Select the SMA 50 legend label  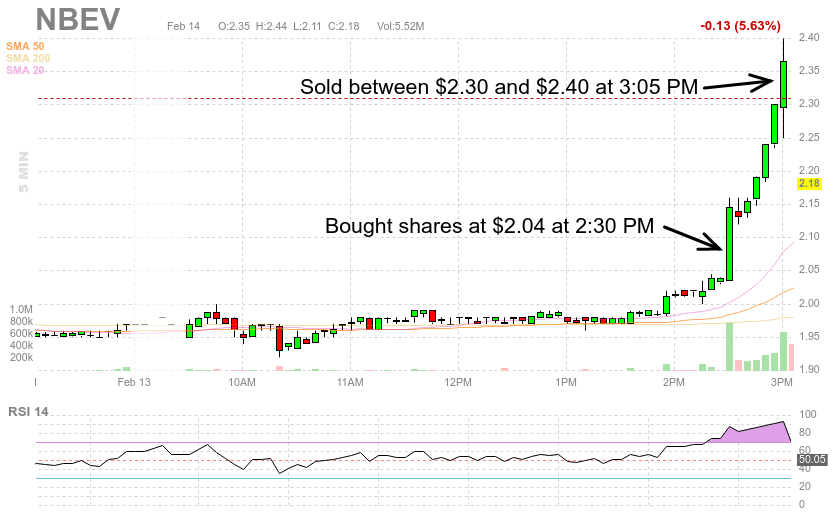tap(25, 46)
